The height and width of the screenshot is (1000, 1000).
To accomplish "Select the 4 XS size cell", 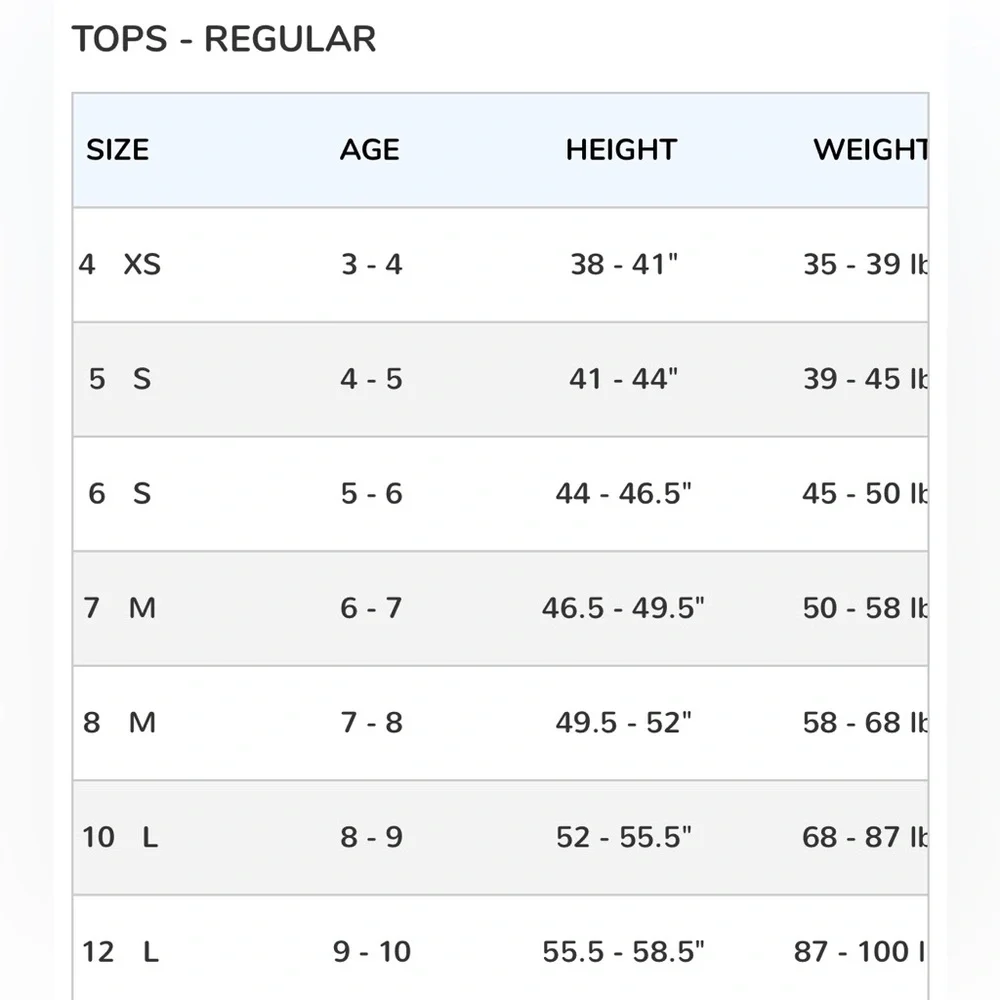I will click(x=120, y=264).
